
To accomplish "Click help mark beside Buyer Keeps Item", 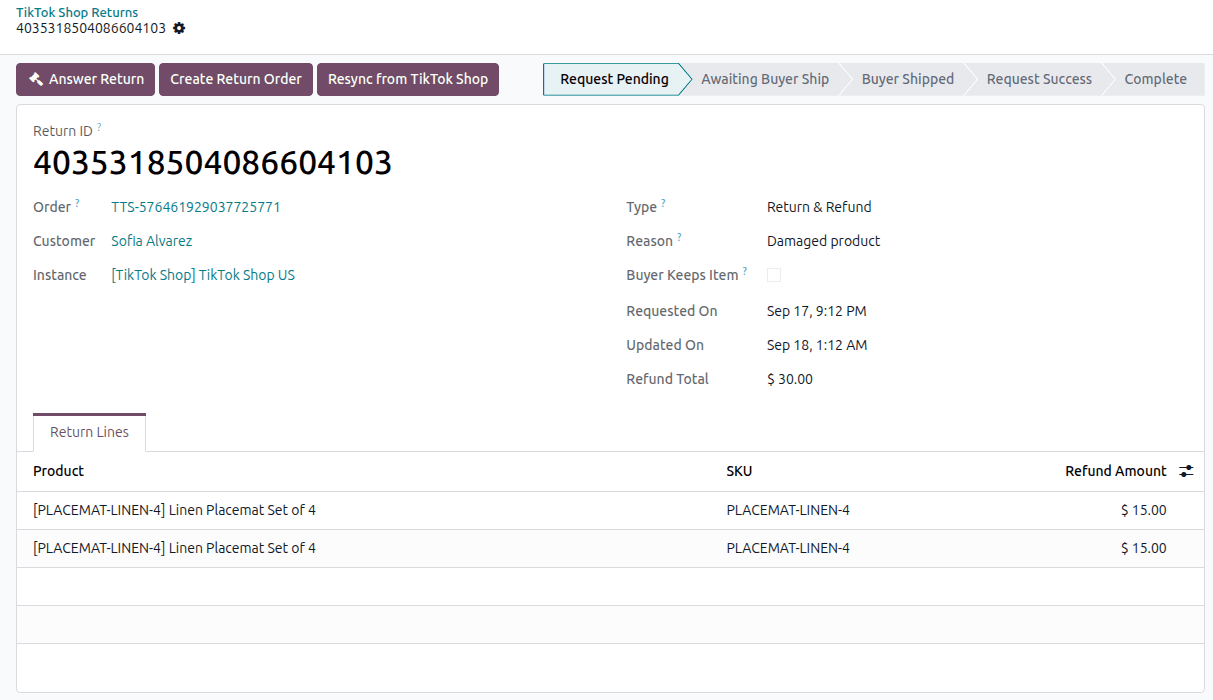I will 745,271.
